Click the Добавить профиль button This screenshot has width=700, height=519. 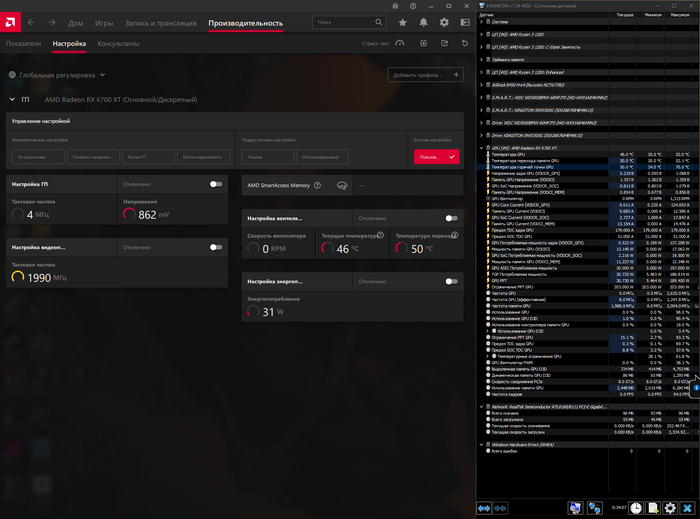pyautogui.click(x=418, y=75)
